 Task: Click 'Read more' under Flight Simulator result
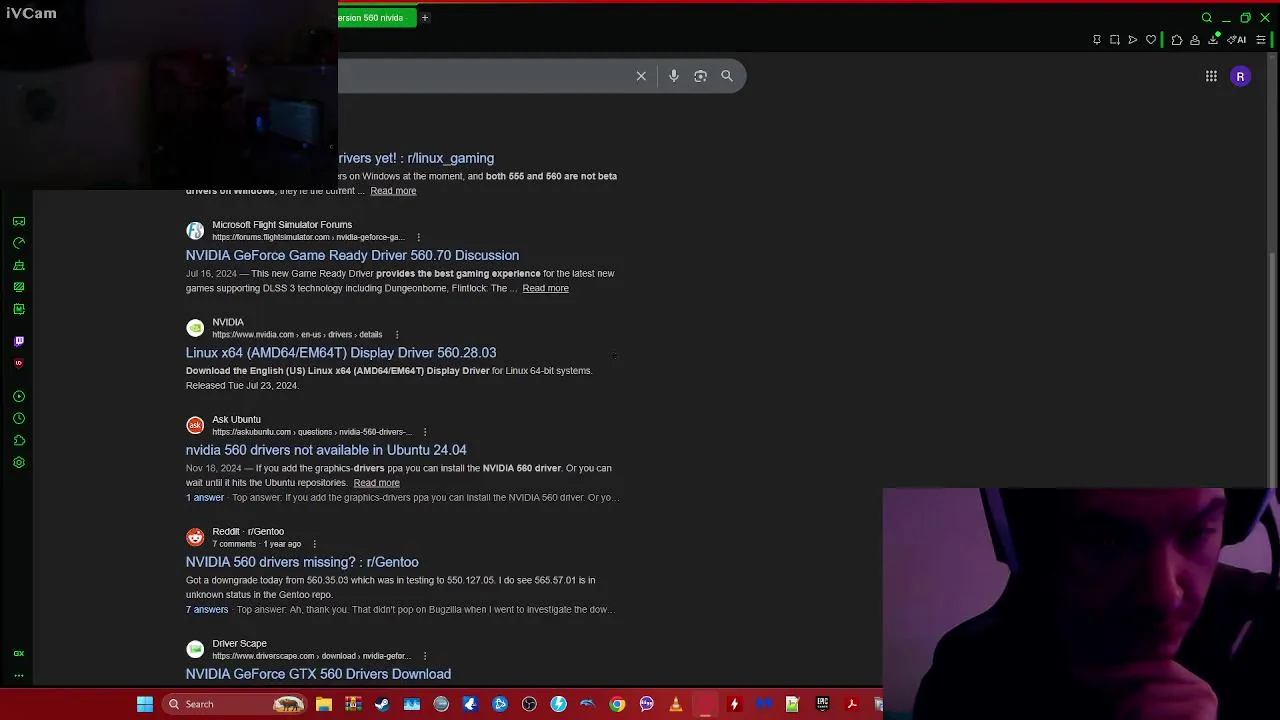(x=545, y=288)
